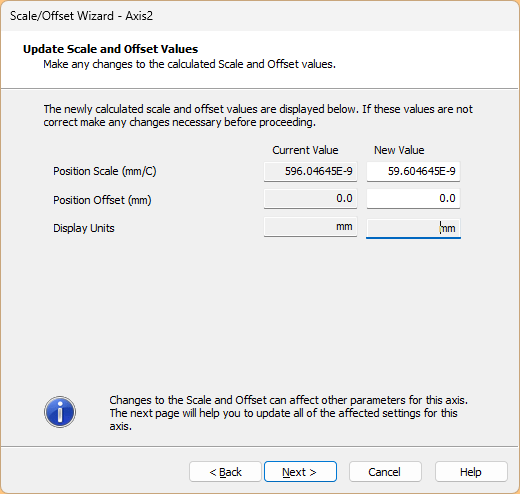520x494 pixels.
Task: Select Current Value Position Offset 0.0 field
Action: pos(310,199)
